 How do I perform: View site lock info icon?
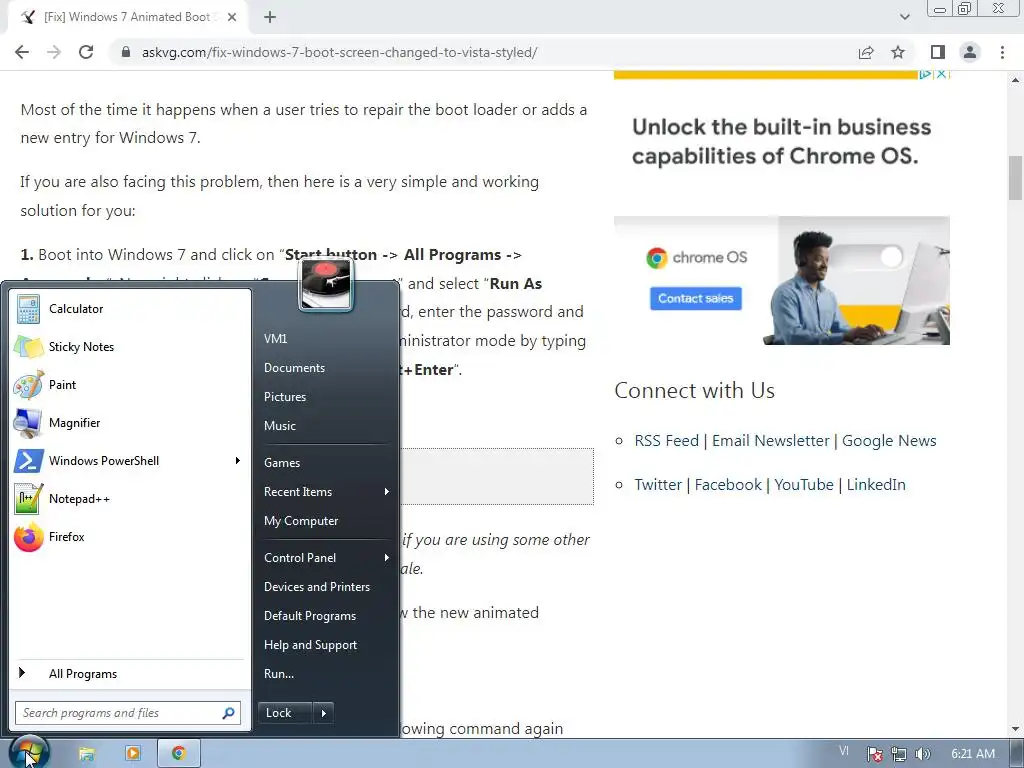pos(126,52)
